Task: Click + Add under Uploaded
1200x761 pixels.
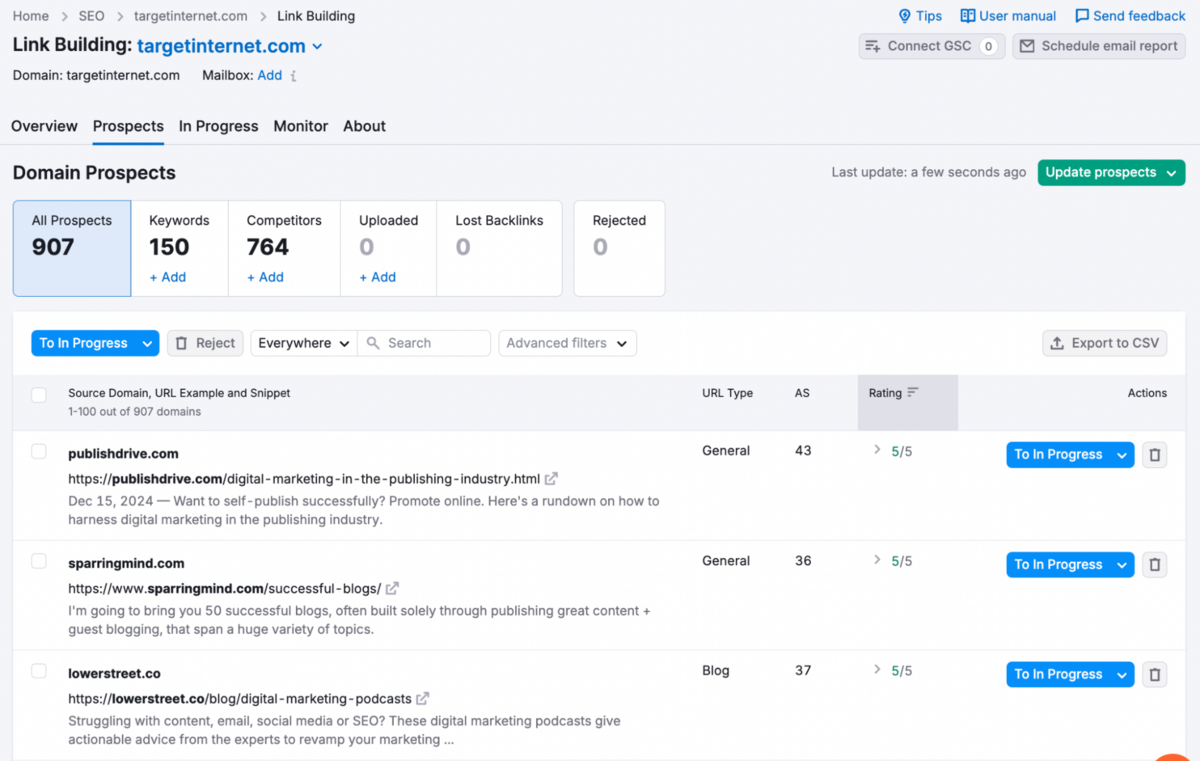Action: pos(378,277)
